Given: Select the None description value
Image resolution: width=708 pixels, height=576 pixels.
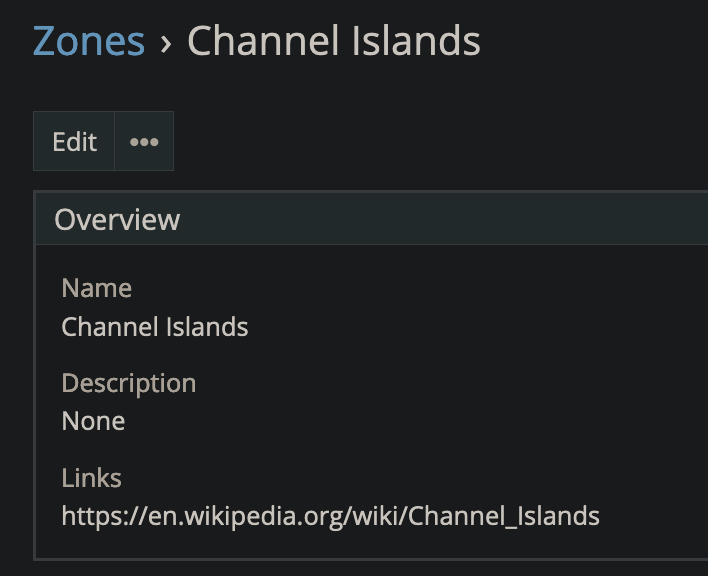Looking at the screenshot, I should point(93,421).
